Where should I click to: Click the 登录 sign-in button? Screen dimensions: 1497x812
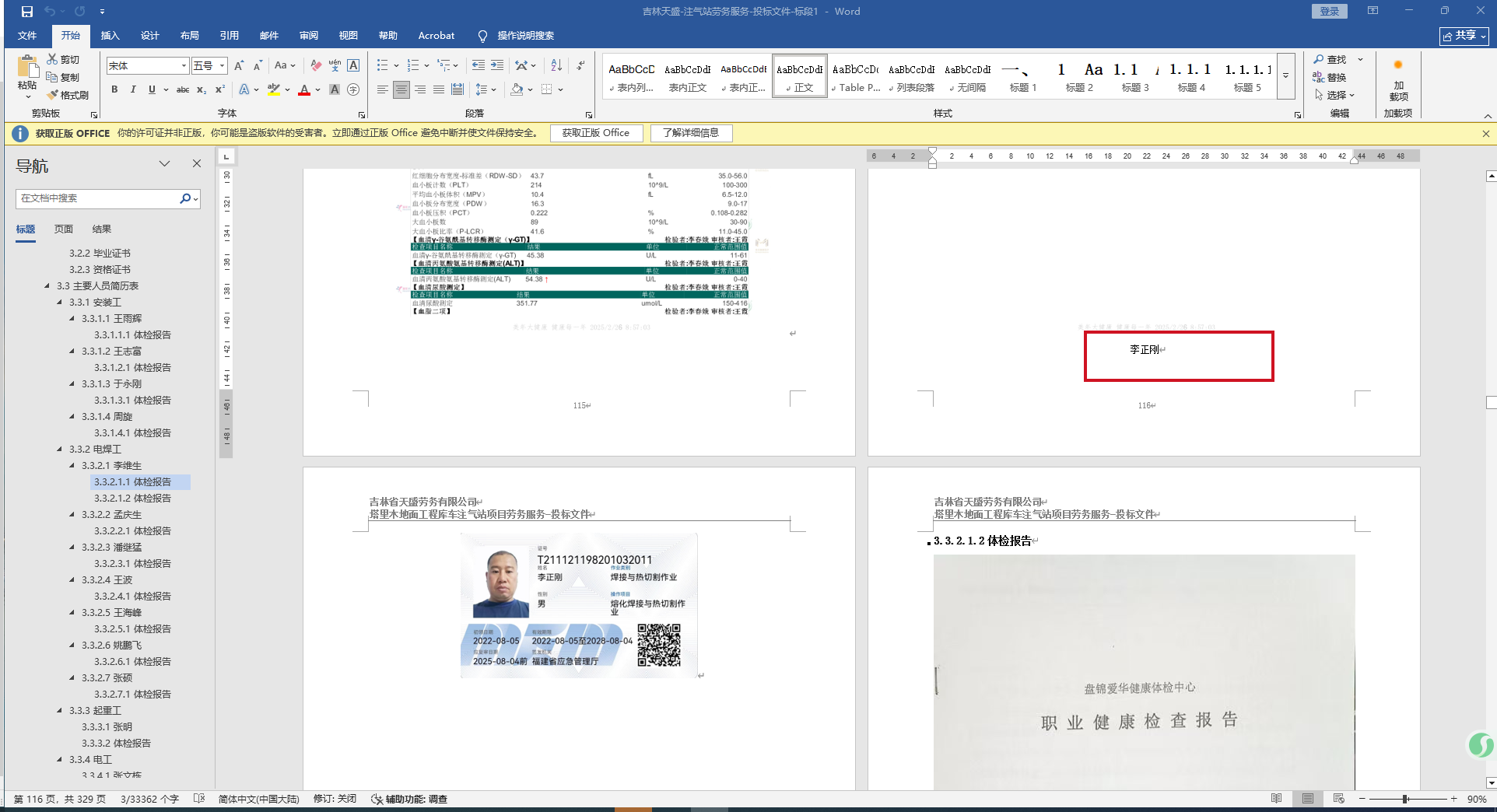[1330, 11]
